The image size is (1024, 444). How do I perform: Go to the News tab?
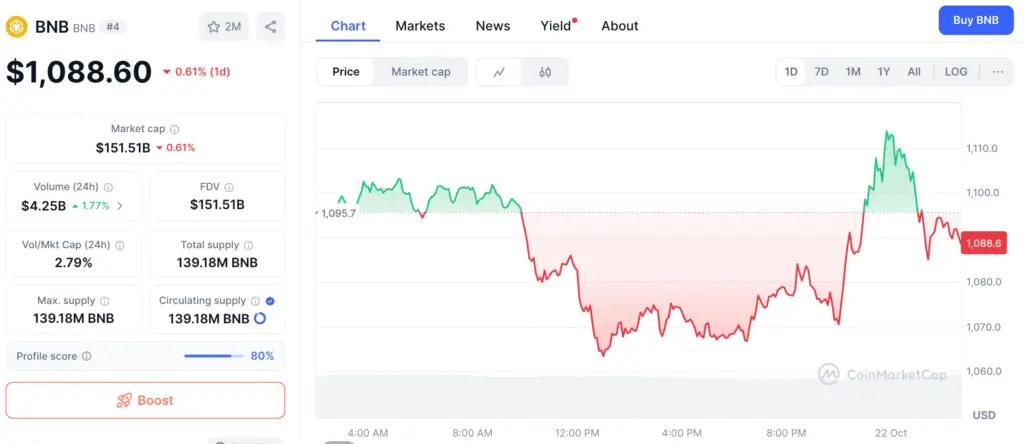point(493,26)
